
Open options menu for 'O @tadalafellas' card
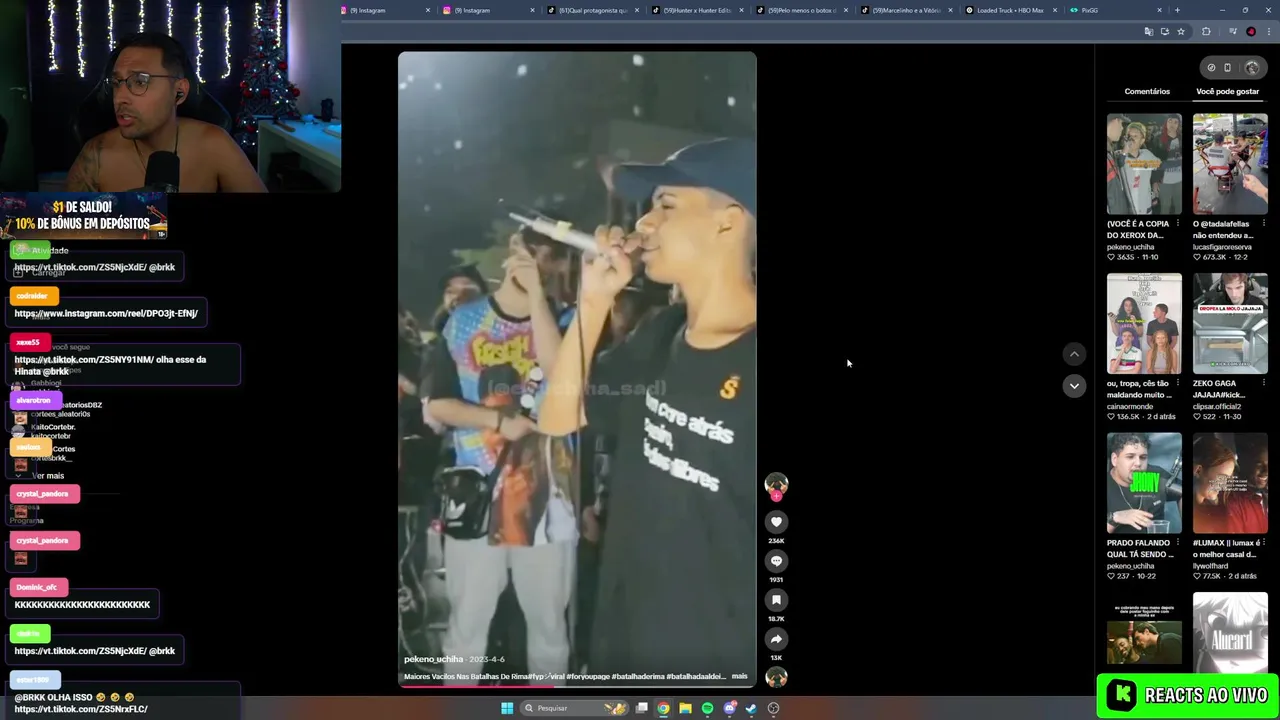pyautogui.click(x=1264, y=223)
